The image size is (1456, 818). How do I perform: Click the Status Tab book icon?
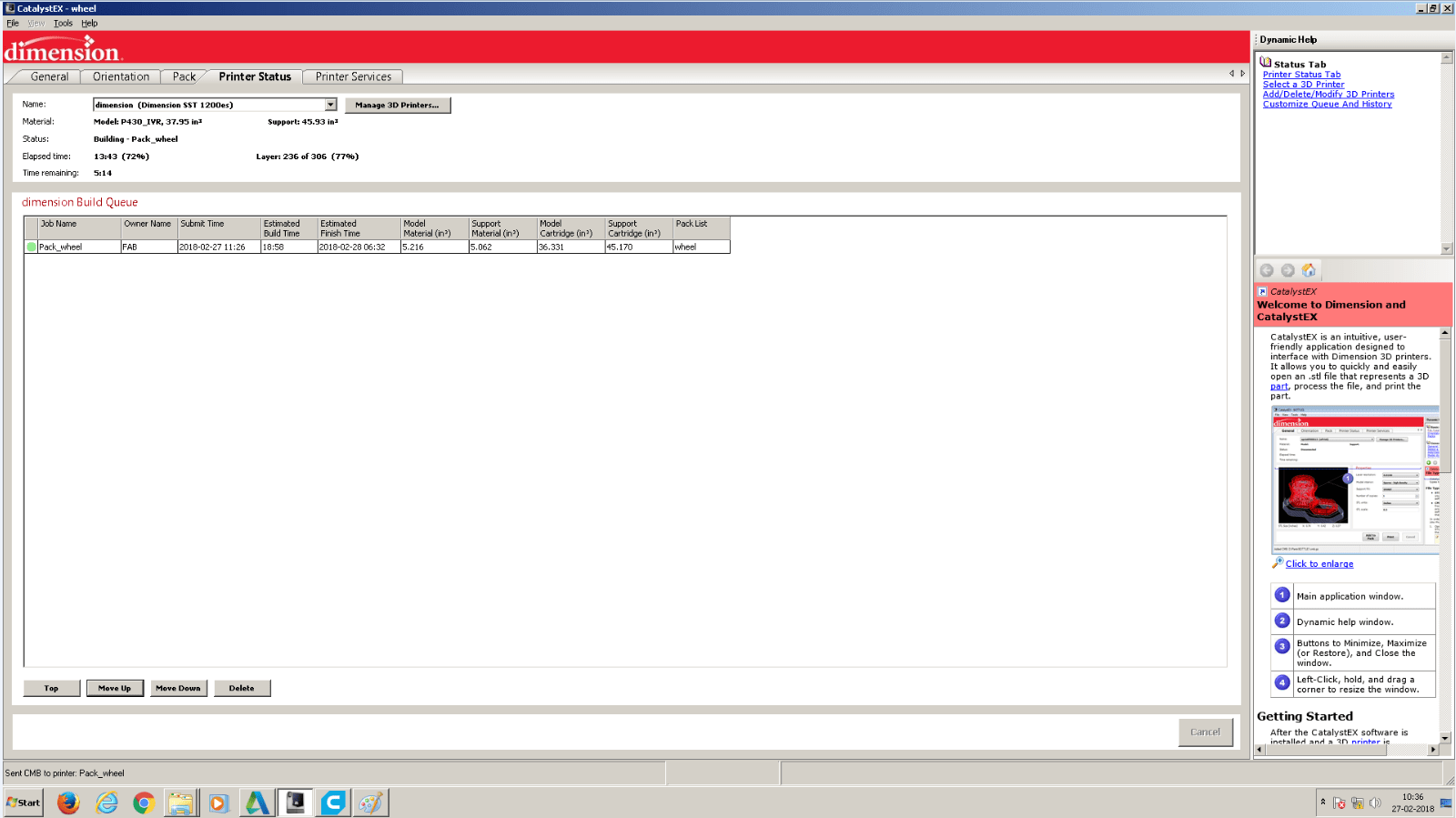coord(1266,63)
